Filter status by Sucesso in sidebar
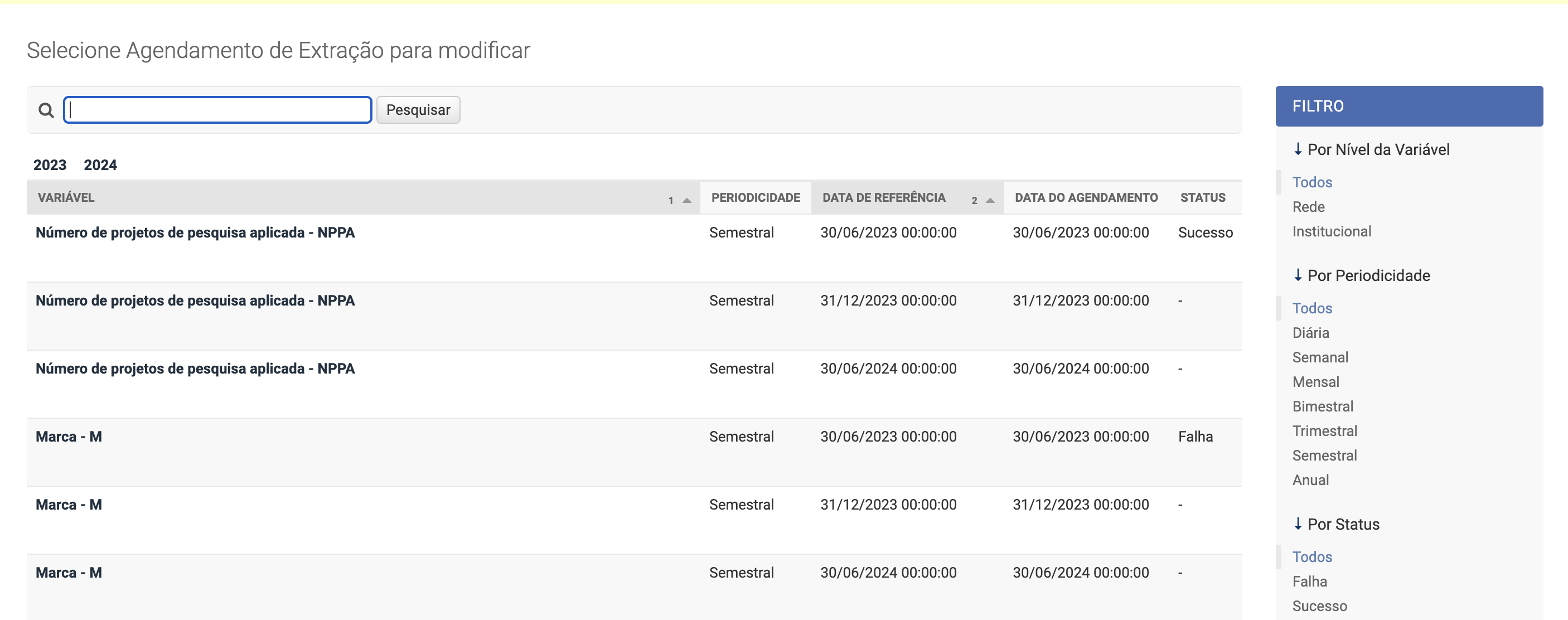The image size is (1568, 620). click(x=1320, y=607)
